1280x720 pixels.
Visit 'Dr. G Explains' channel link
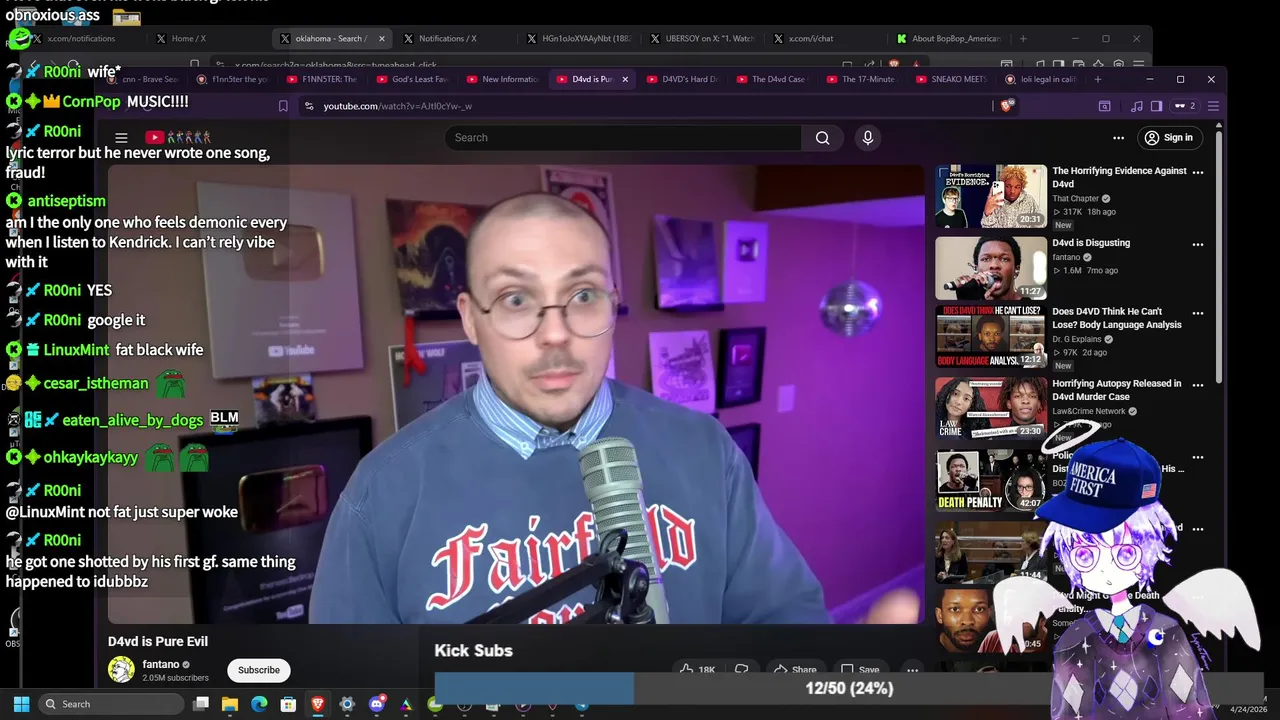pyautogui.click(x=1077, y=339)
